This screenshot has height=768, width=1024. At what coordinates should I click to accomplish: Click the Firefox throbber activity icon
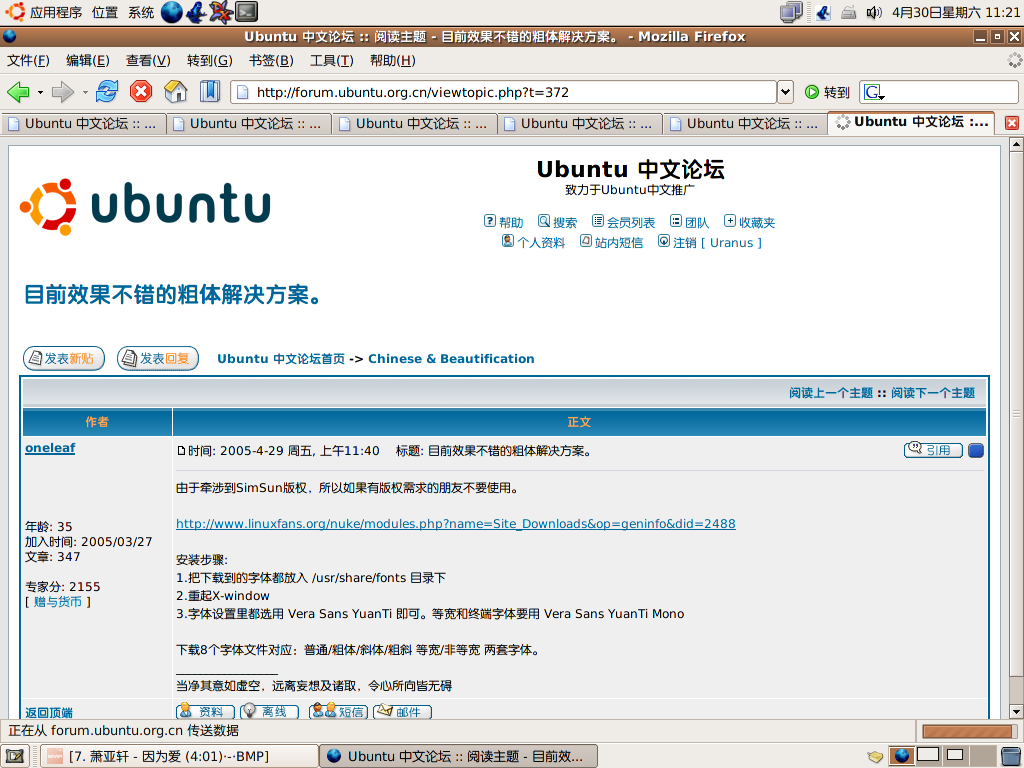tap(1014, 60)
